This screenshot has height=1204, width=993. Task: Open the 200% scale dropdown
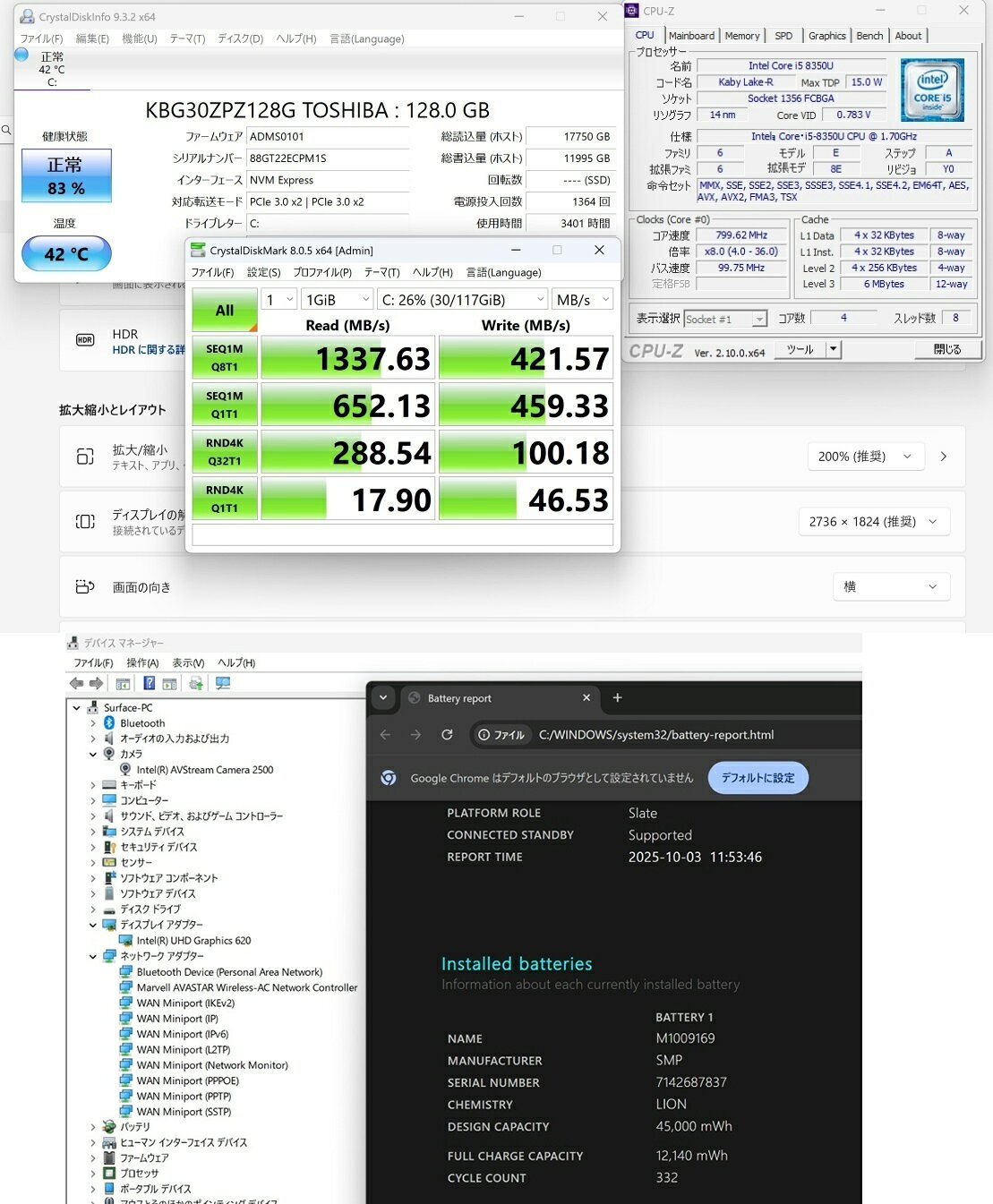pyautogui.click(x=864, y=457)
